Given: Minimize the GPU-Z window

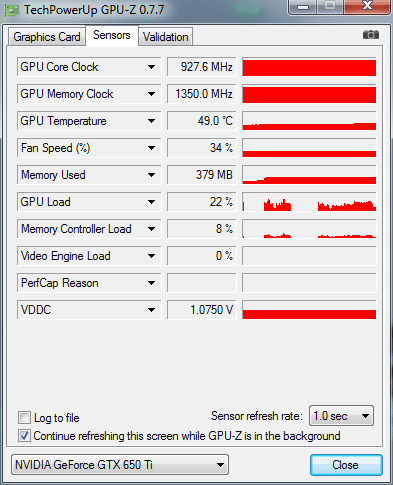Looking at the screenshot, I should 303,7.
